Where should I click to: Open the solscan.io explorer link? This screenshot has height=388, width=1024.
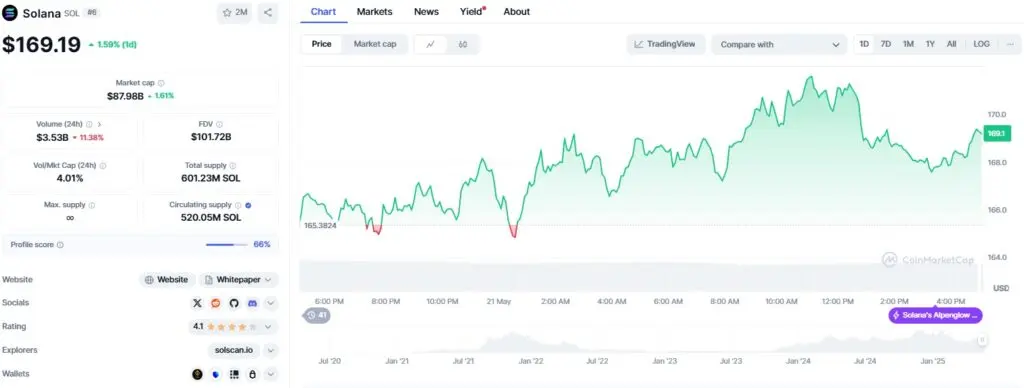(x=234, y=350)
